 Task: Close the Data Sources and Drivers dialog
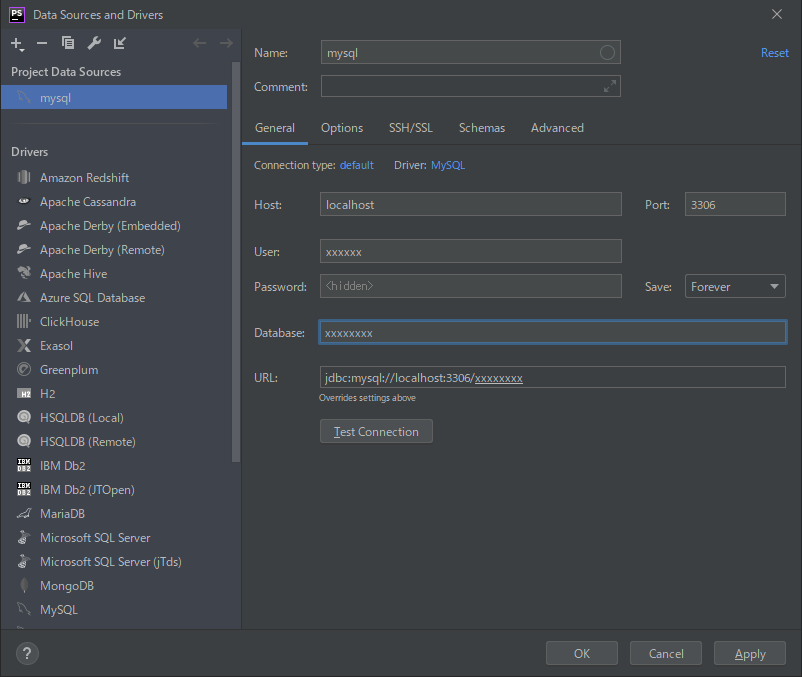tap(776, 14)
